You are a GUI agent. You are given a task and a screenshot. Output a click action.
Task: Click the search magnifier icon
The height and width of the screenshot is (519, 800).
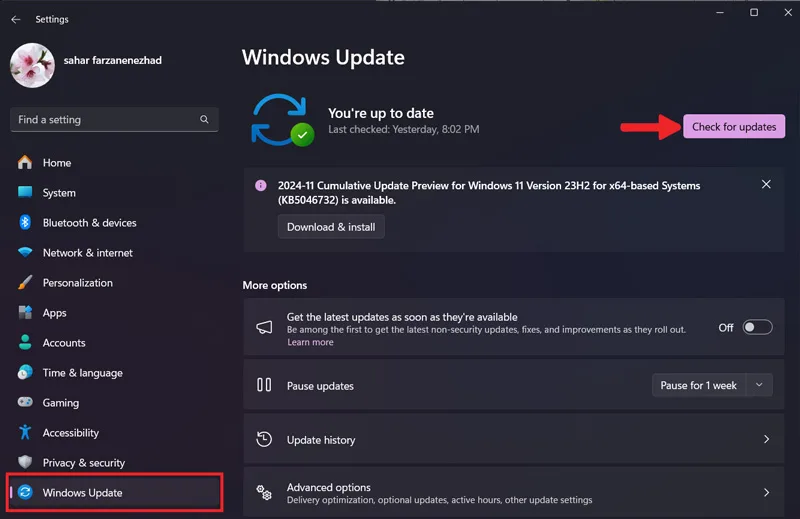tap(204, 119)
